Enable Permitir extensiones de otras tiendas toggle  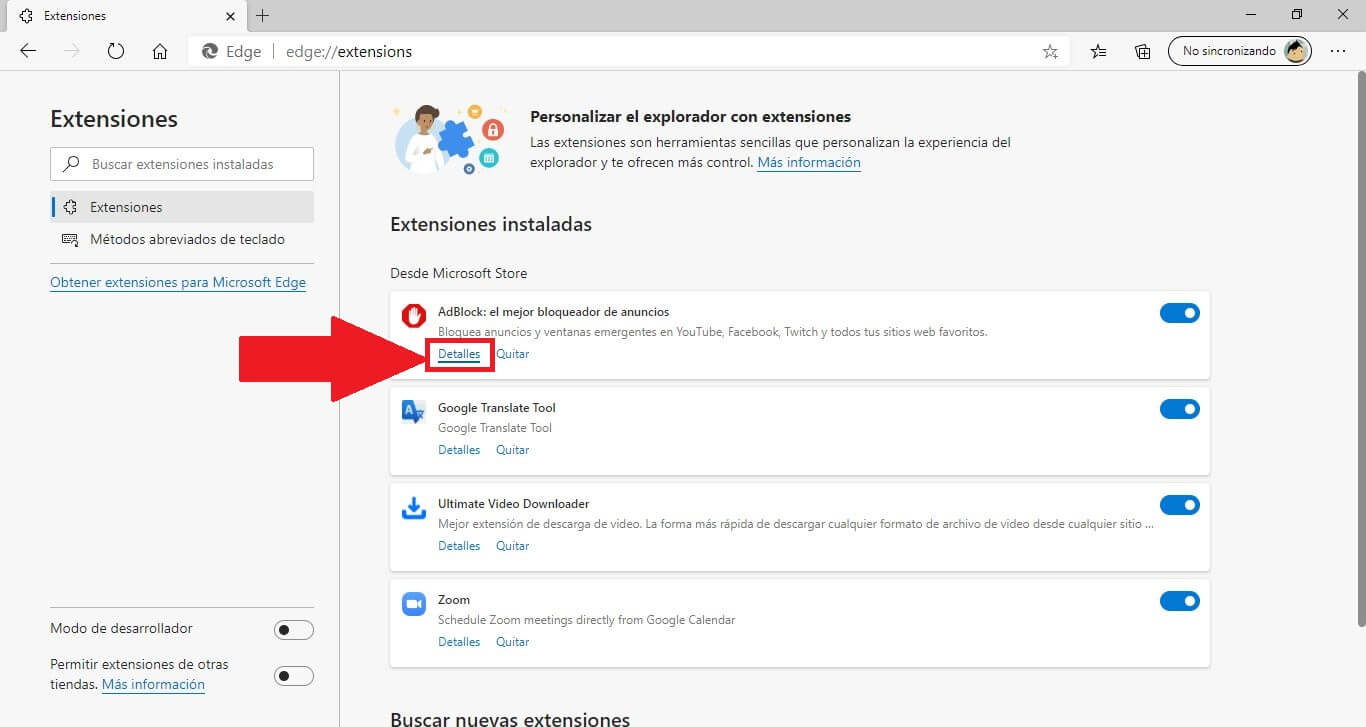point(294,676)
